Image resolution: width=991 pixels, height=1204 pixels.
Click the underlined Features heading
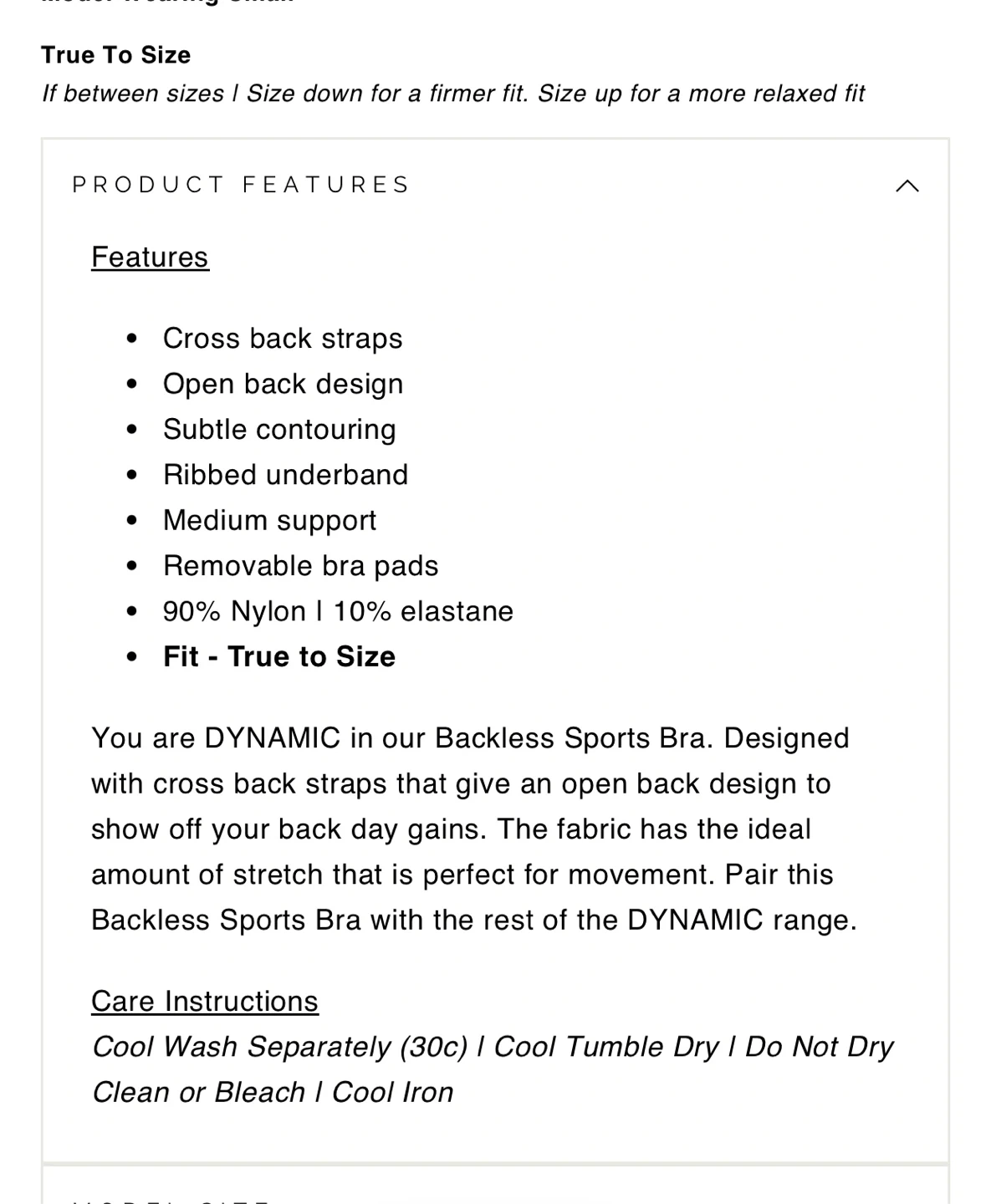150,258
